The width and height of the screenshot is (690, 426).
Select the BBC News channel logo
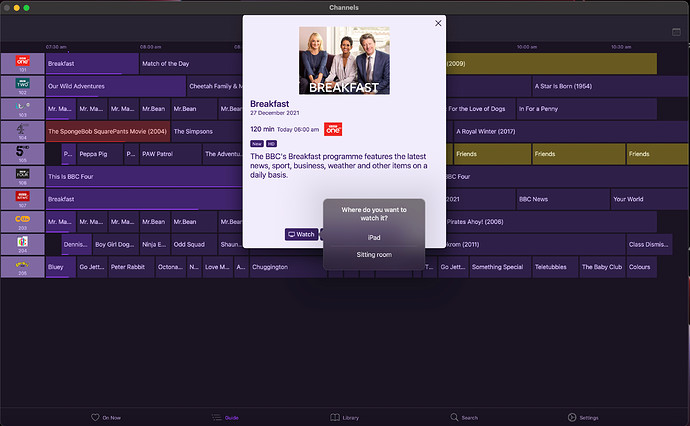(x=21, y=199)
